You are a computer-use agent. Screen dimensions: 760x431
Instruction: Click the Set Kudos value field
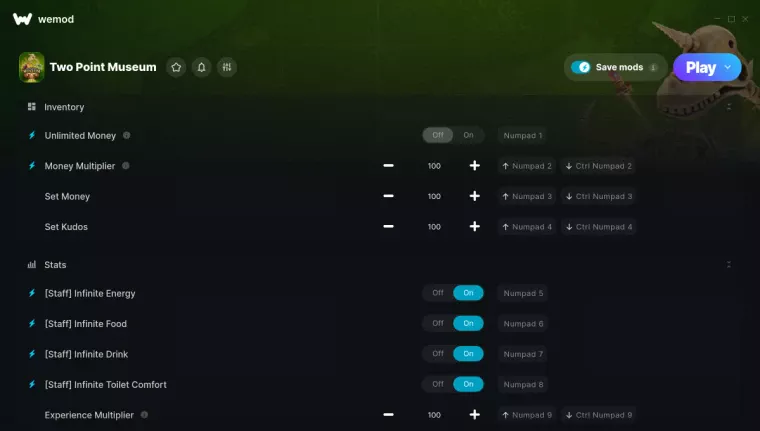coord(434,227)
